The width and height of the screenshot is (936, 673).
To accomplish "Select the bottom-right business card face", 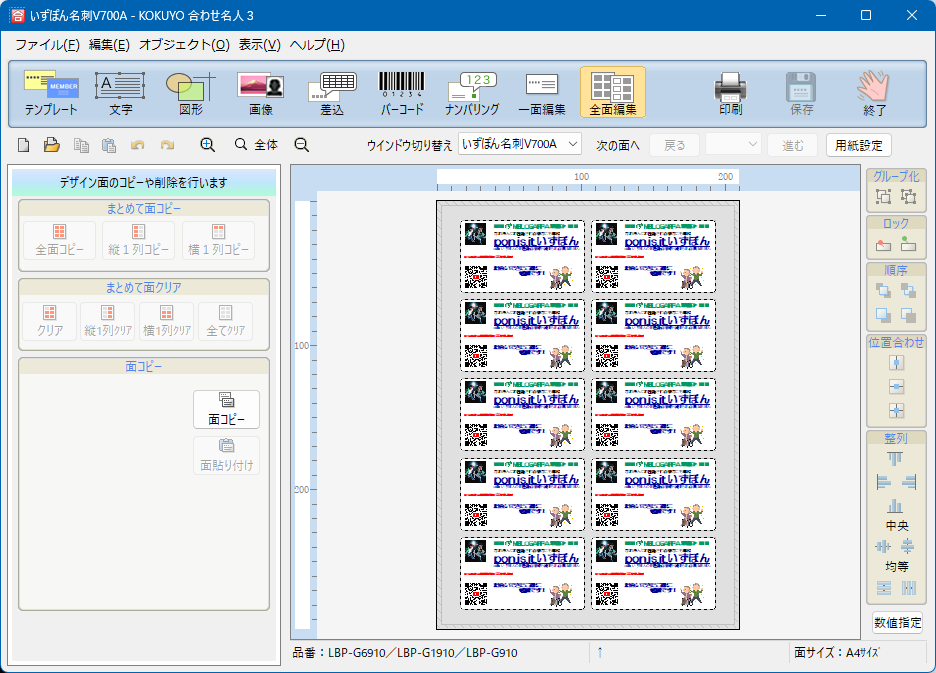I will [x=654, y=573].
